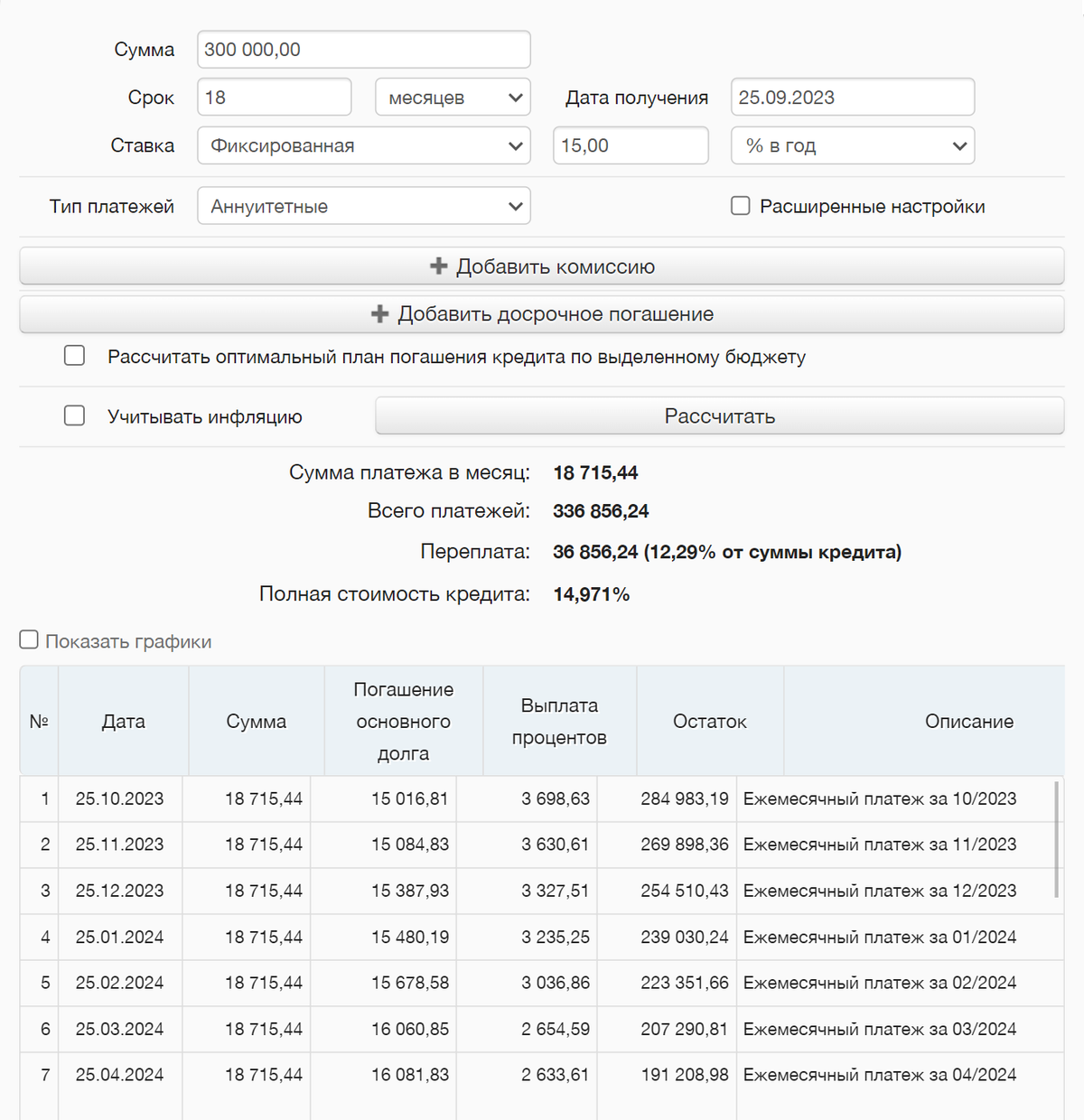Select the 15,00 interest rate field
The width and height of the screenshot is (1084, 1120).
pos(630,145)
